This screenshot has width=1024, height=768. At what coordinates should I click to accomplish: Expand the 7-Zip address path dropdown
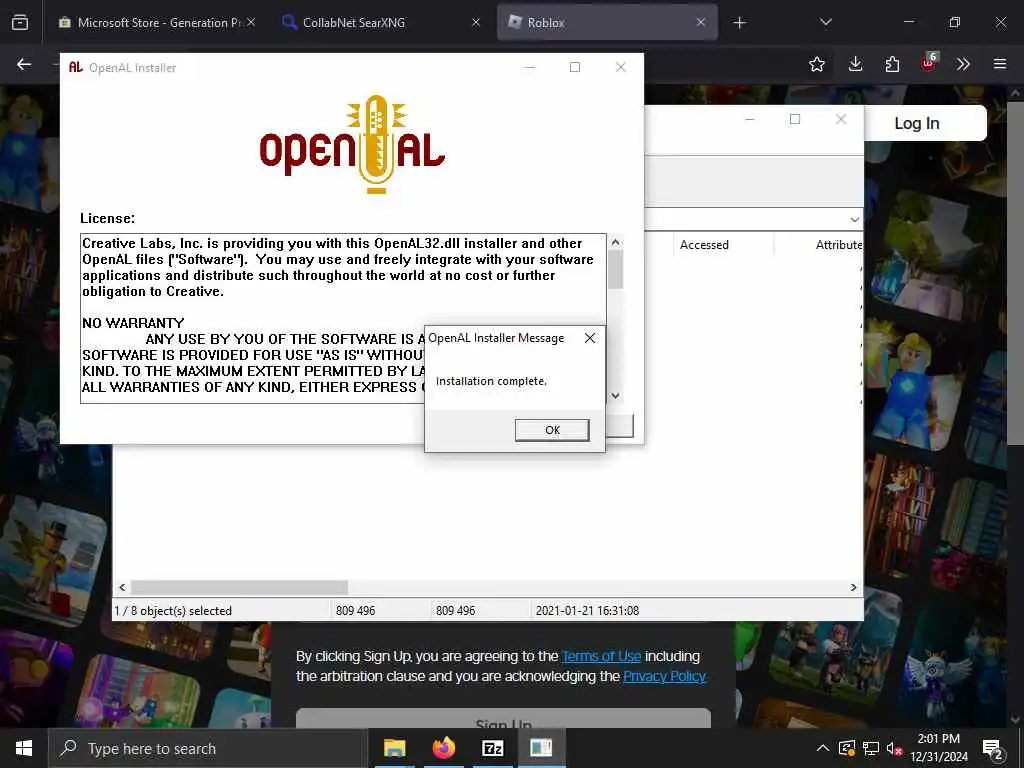pyautogui.click(x=854, y=219)
